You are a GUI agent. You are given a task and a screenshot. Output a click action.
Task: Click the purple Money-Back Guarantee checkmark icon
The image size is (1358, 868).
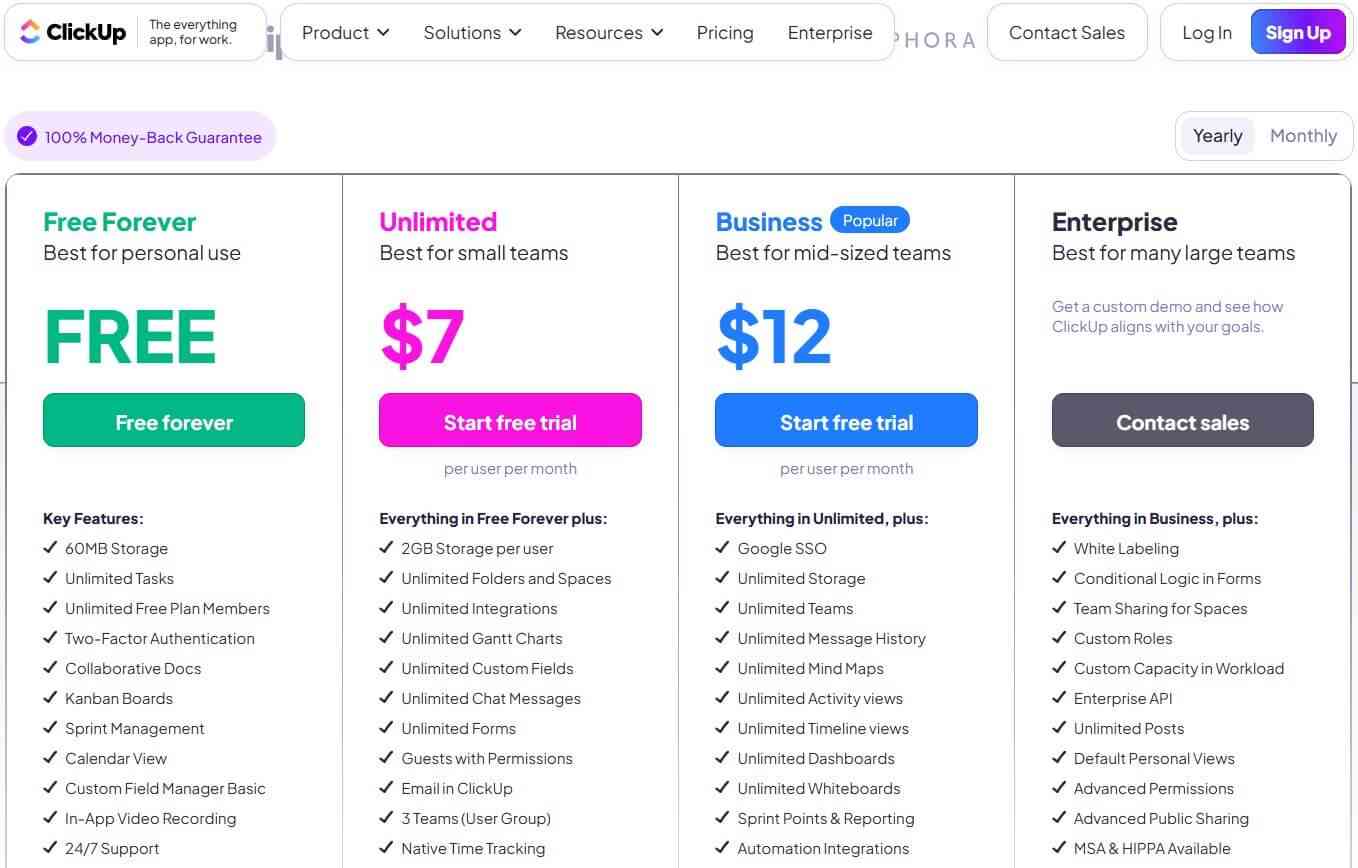click(27, 137)
